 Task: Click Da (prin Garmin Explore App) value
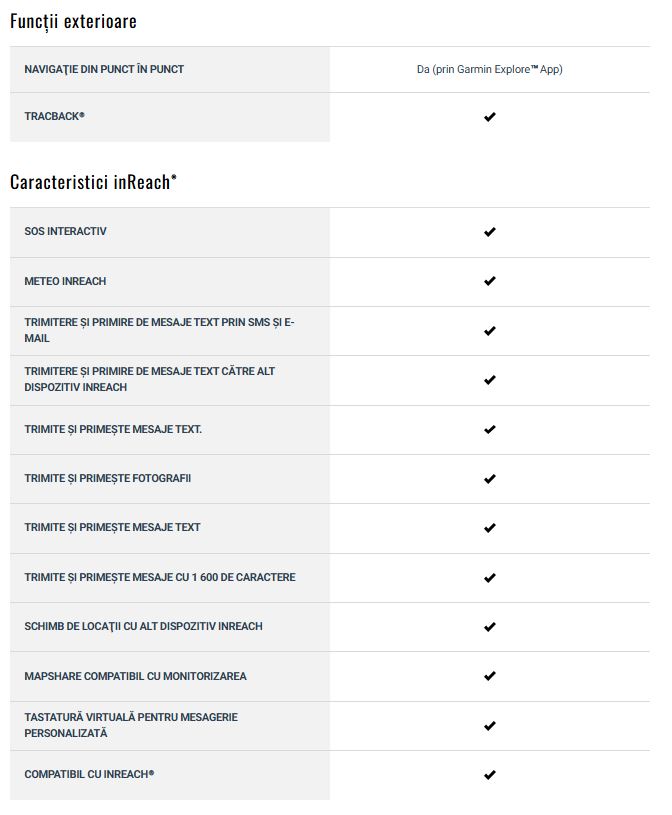[490, 69]
